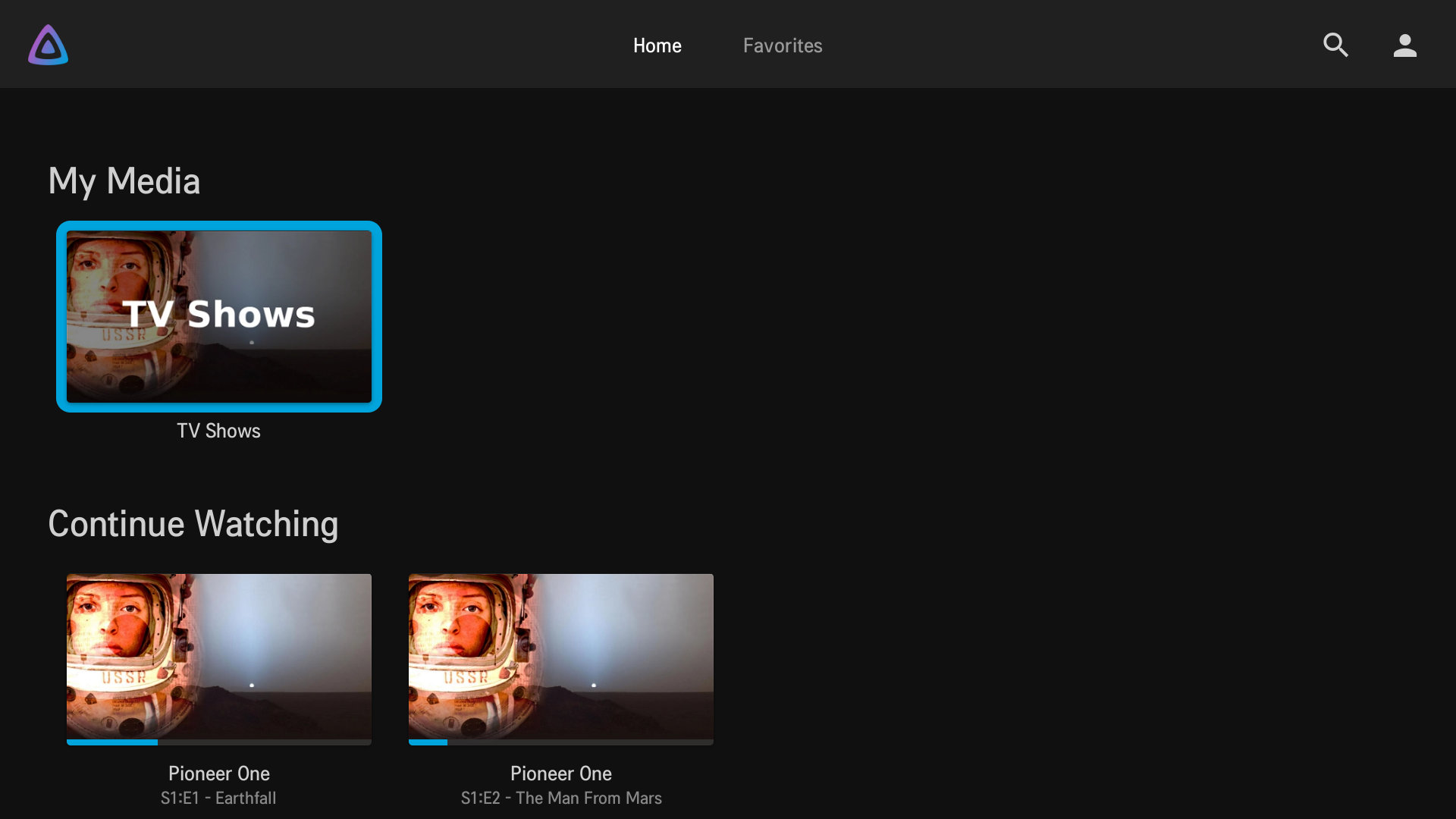Click the Jellyfin logo icon
1456x819 pixels.
48,45
